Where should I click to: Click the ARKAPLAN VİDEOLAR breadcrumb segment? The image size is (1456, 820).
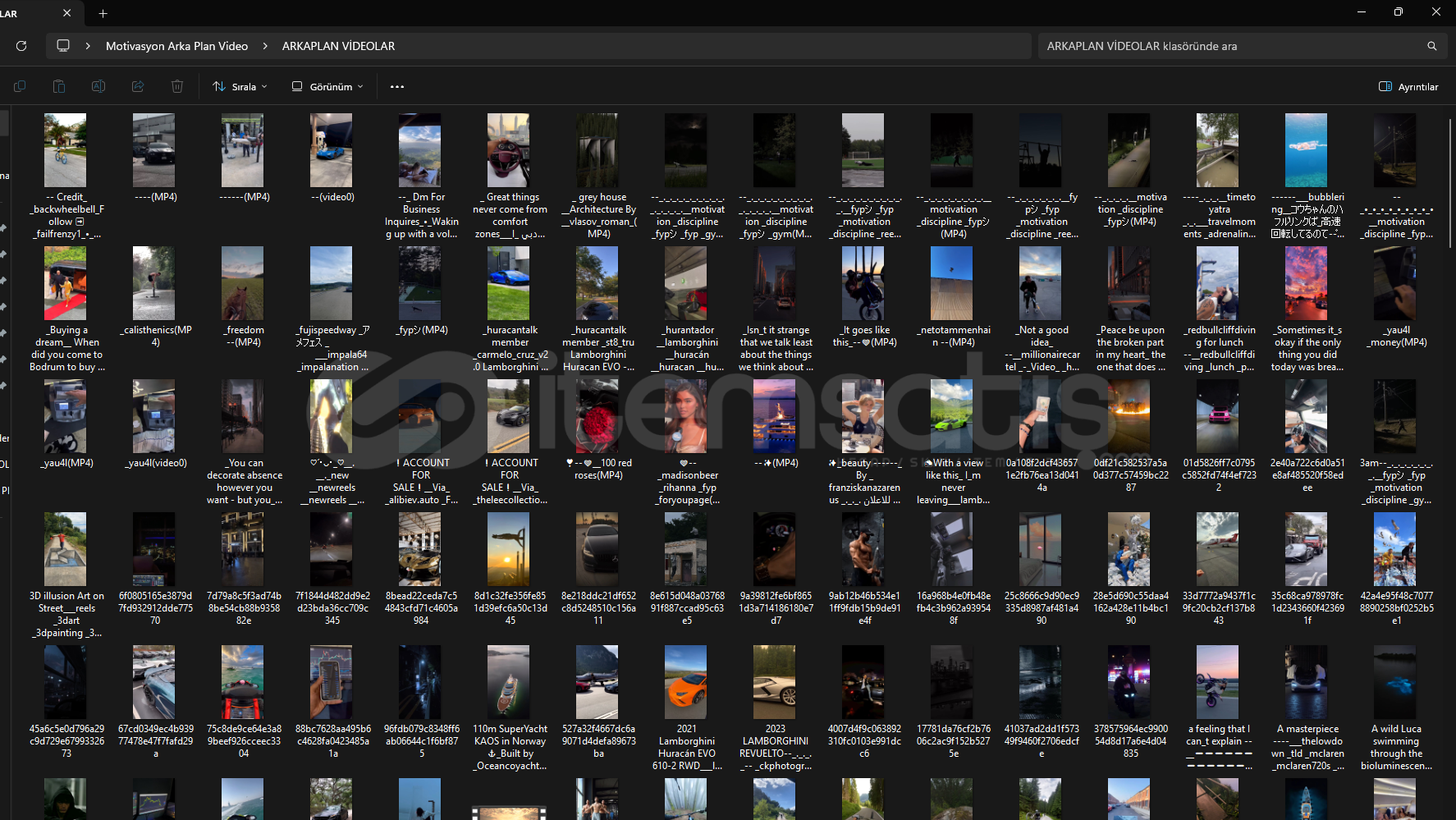338,46
